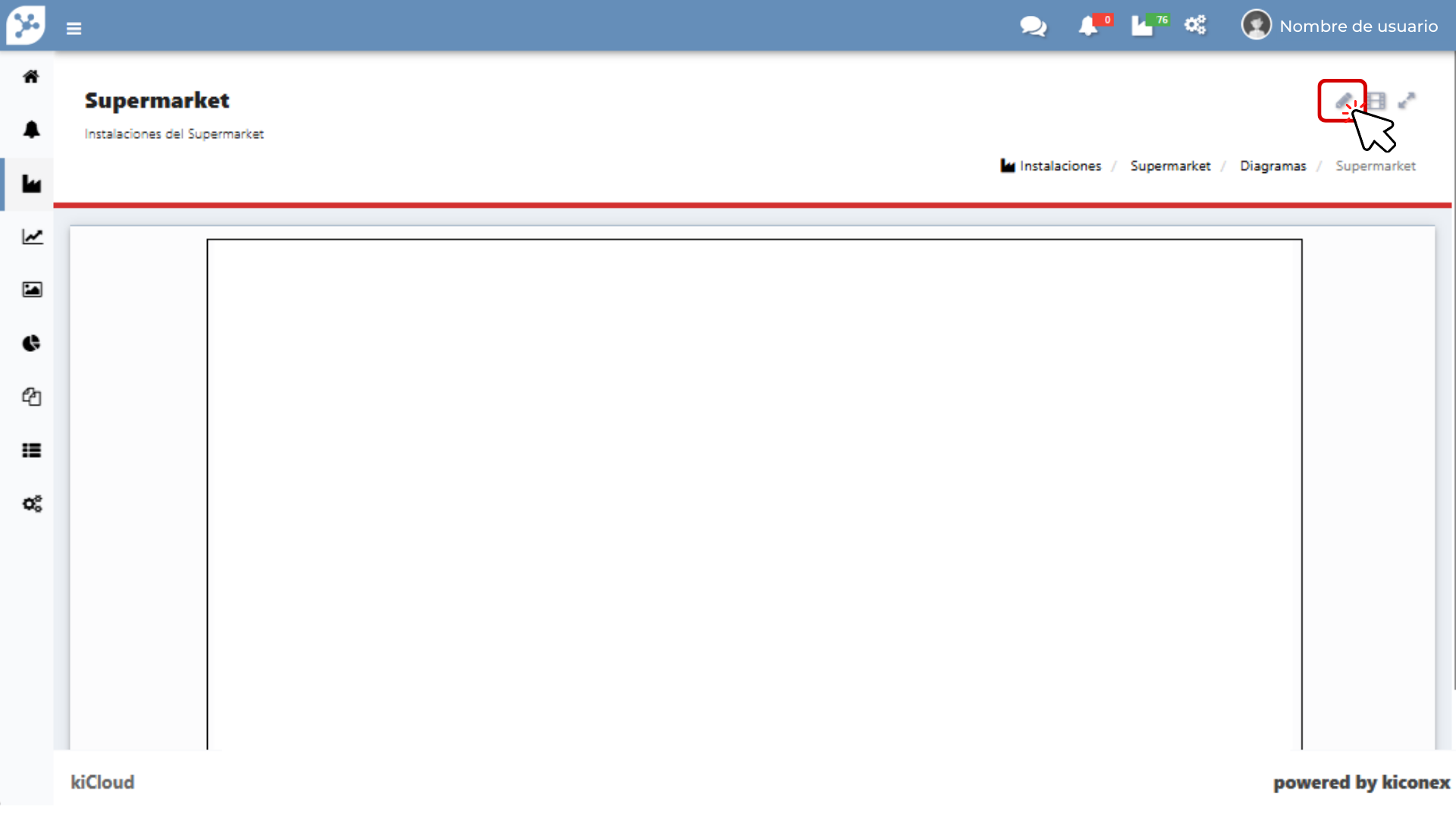Open settings gears icon in top bar
This screenshot has width=1456, height=819.
tap(1195, 26)
